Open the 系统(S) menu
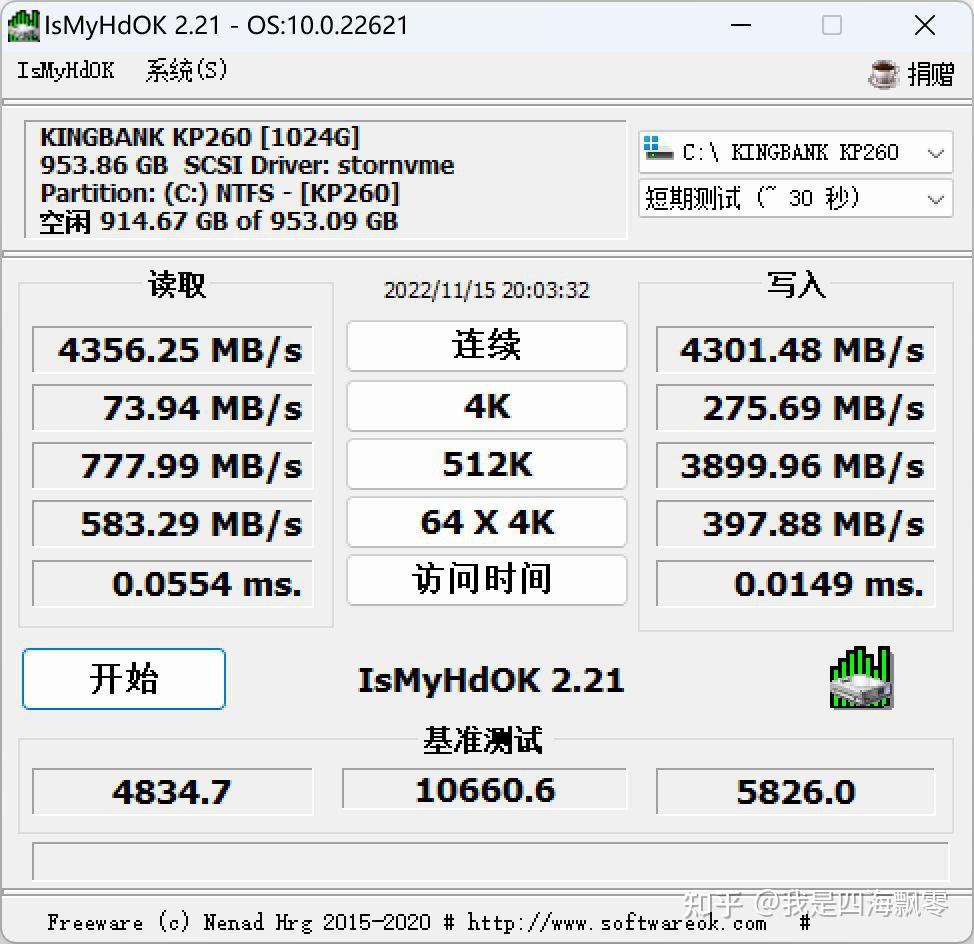Screen dimensions: 974x944 185,71
